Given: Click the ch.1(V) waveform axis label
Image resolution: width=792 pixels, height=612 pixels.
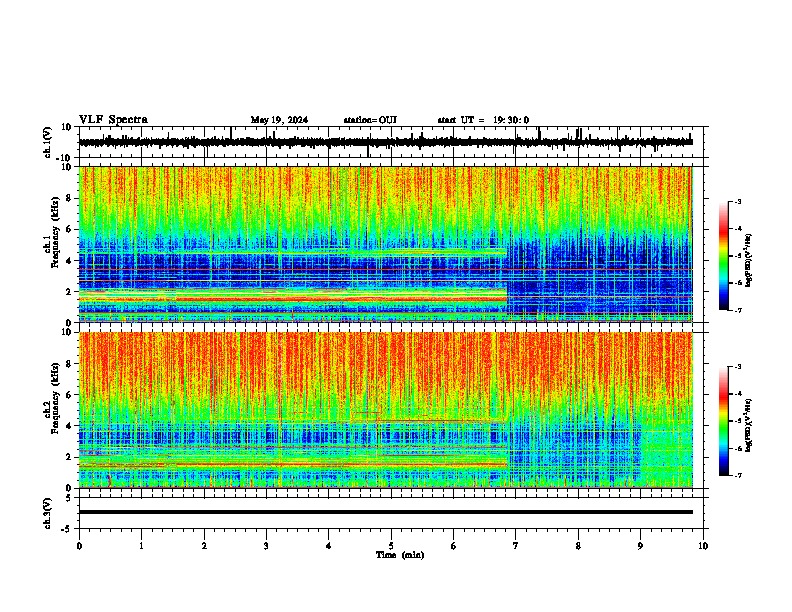Looking at the screenshot, I should click(x=47, y=142).
